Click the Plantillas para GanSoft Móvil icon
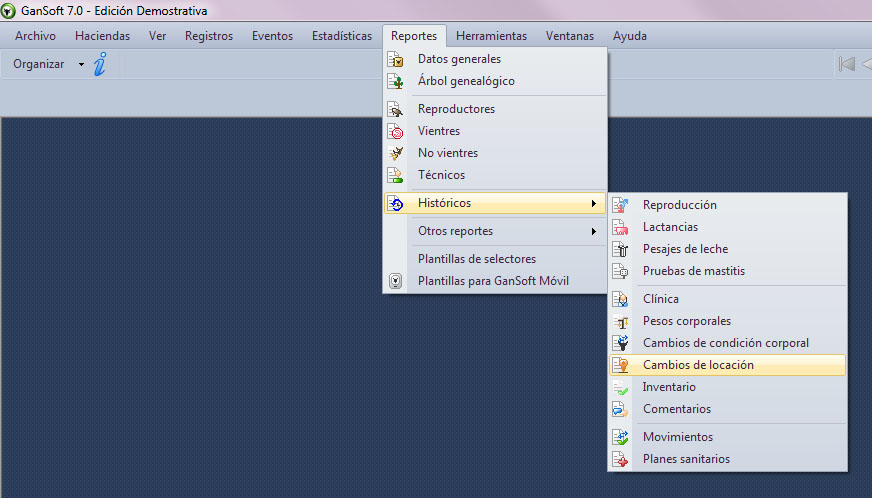This screenshot has height=498, width=872. pos(395,281)
